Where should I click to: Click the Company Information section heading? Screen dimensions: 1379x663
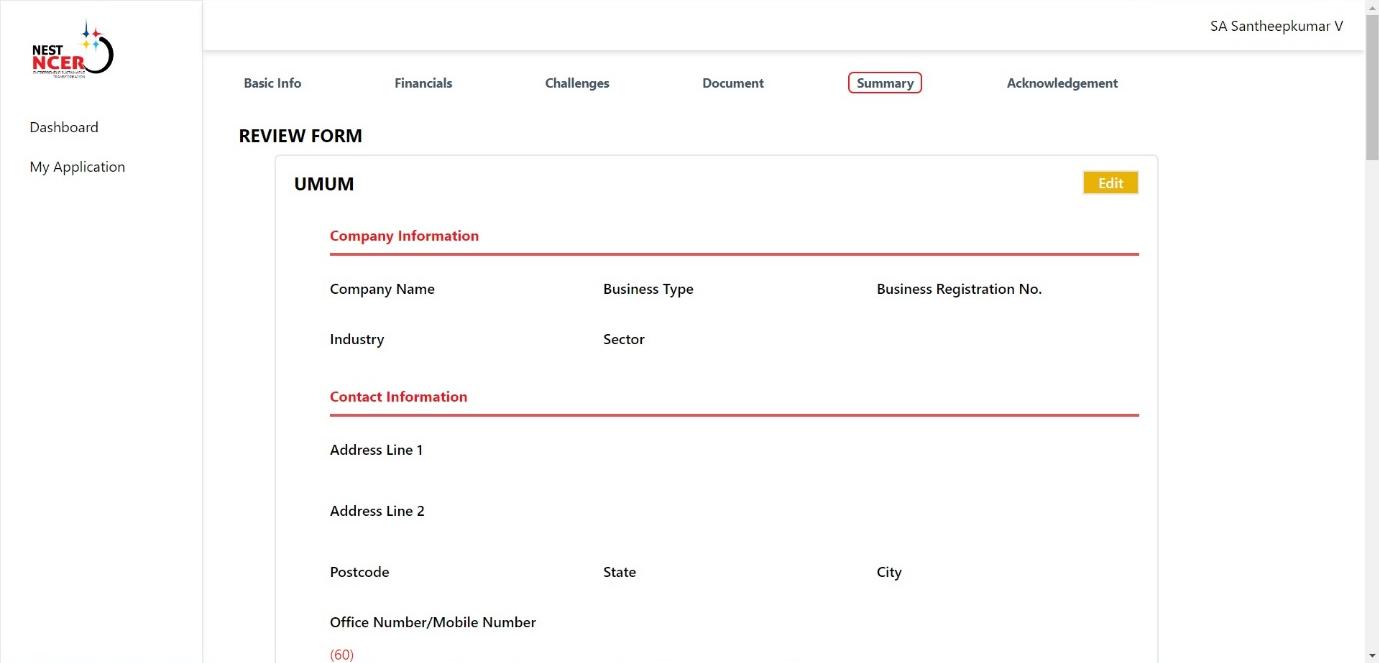404,236
